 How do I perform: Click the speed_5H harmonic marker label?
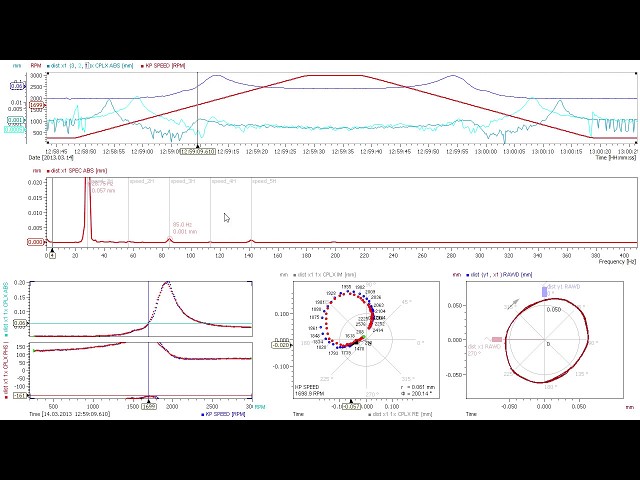coord(264,181)
